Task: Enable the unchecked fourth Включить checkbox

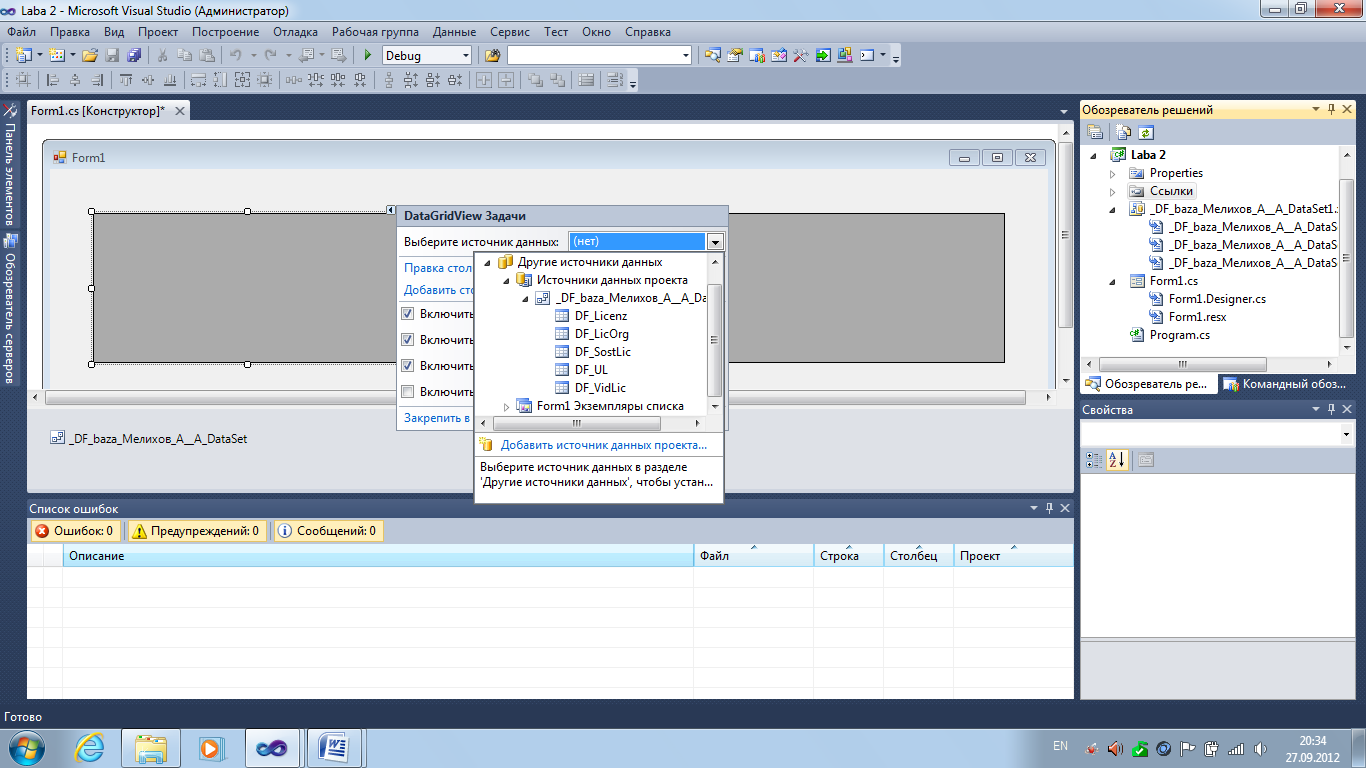Action: (x=407, y=391)
